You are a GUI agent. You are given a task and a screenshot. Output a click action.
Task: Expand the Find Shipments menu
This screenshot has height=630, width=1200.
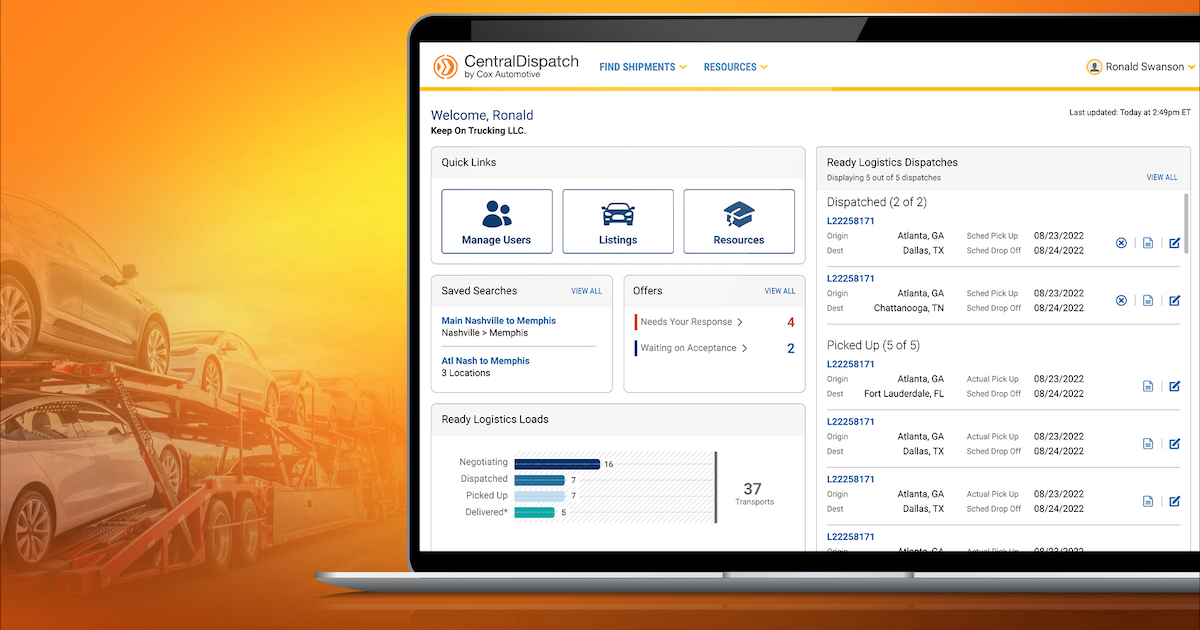coord(643,67)
